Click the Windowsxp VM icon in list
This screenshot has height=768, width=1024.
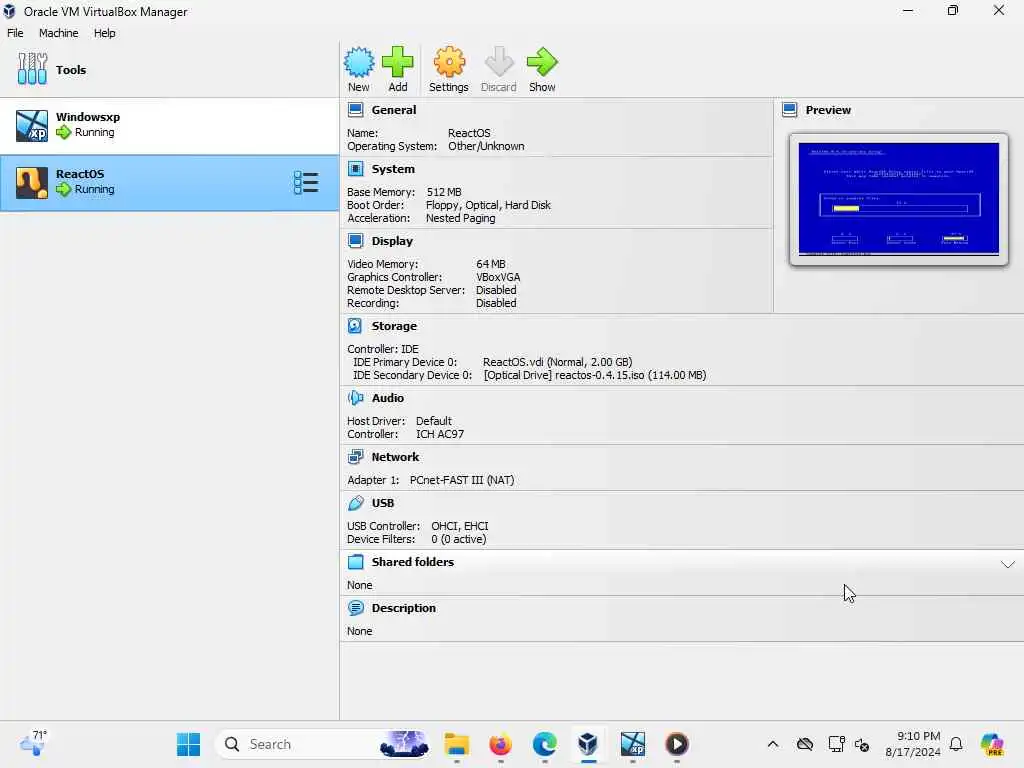(x=32, y=125)
